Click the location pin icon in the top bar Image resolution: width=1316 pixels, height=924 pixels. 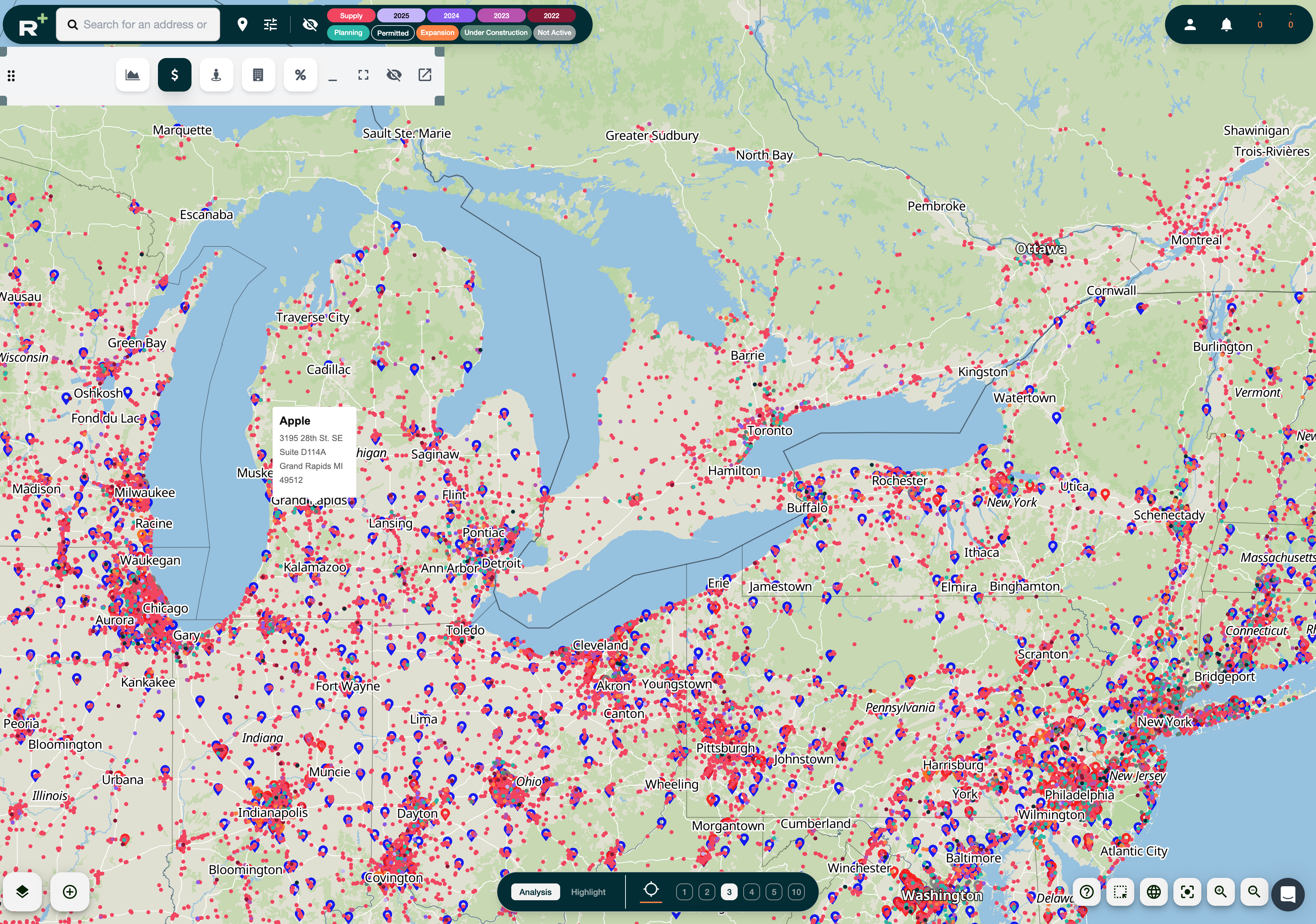(243, 25)
